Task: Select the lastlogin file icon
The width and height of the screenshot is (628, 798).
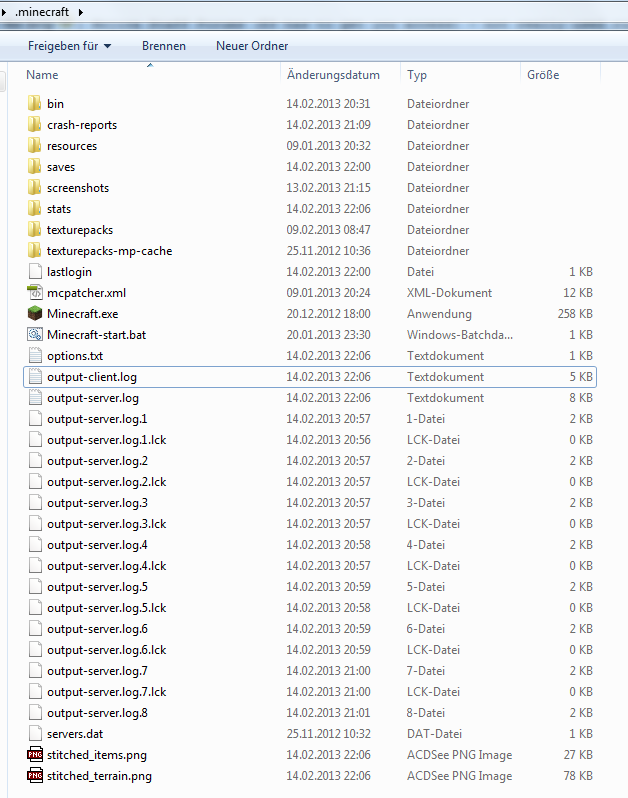Action: (35, 272)
